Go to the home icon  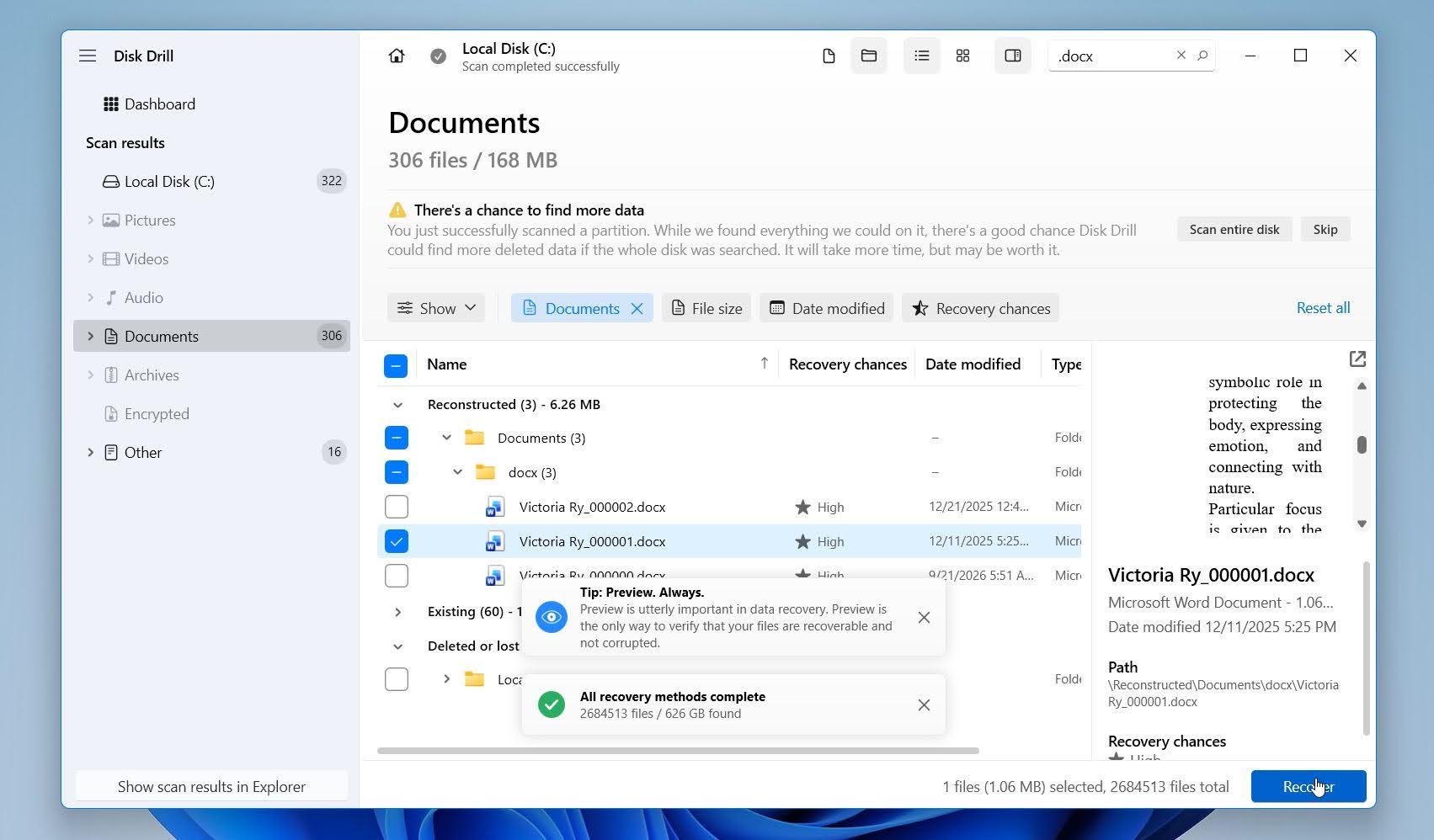point(397,56)
